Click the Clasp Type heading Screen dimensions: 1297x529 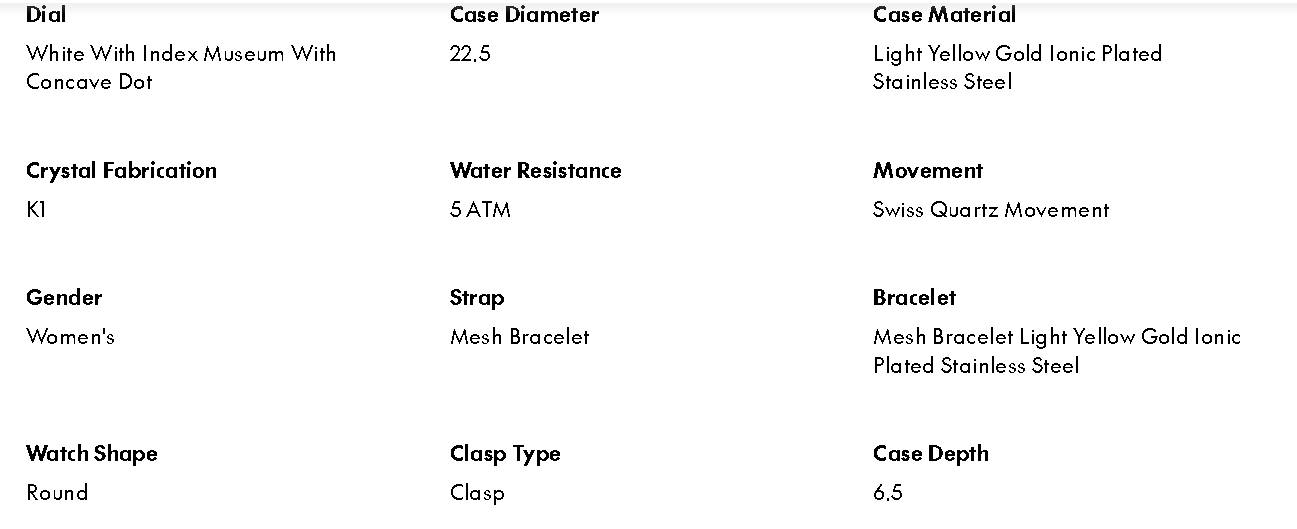(x=505, y=454)
